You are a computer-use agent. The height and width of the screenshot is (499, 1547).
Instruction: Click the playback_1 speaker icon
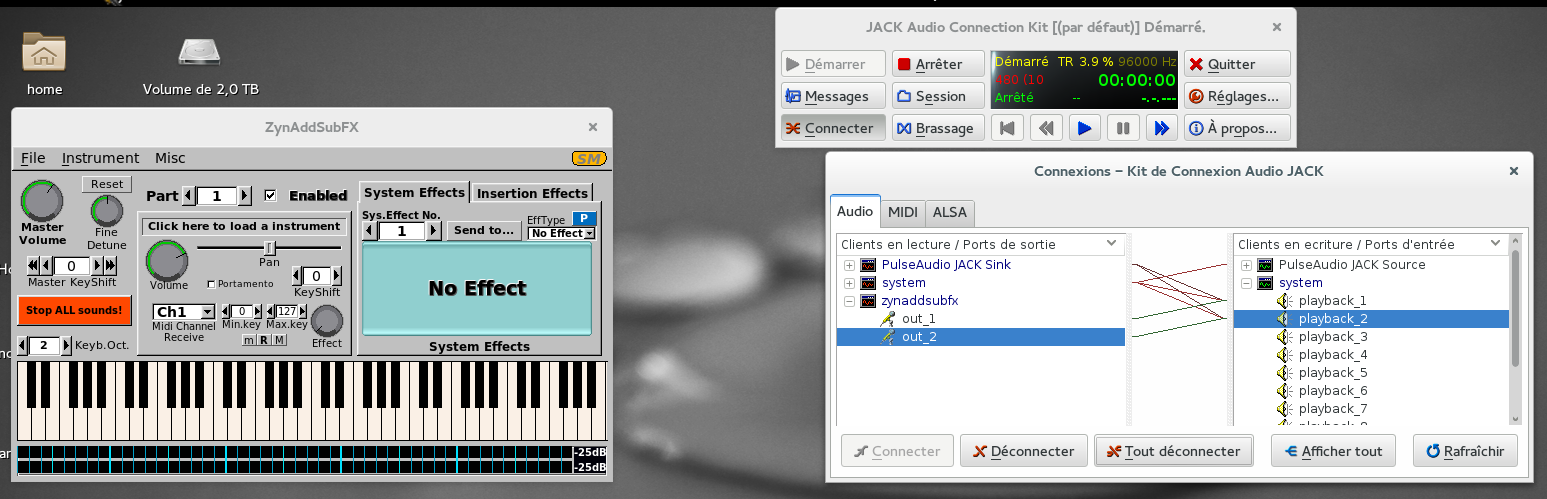click(x=1285, y=301)
